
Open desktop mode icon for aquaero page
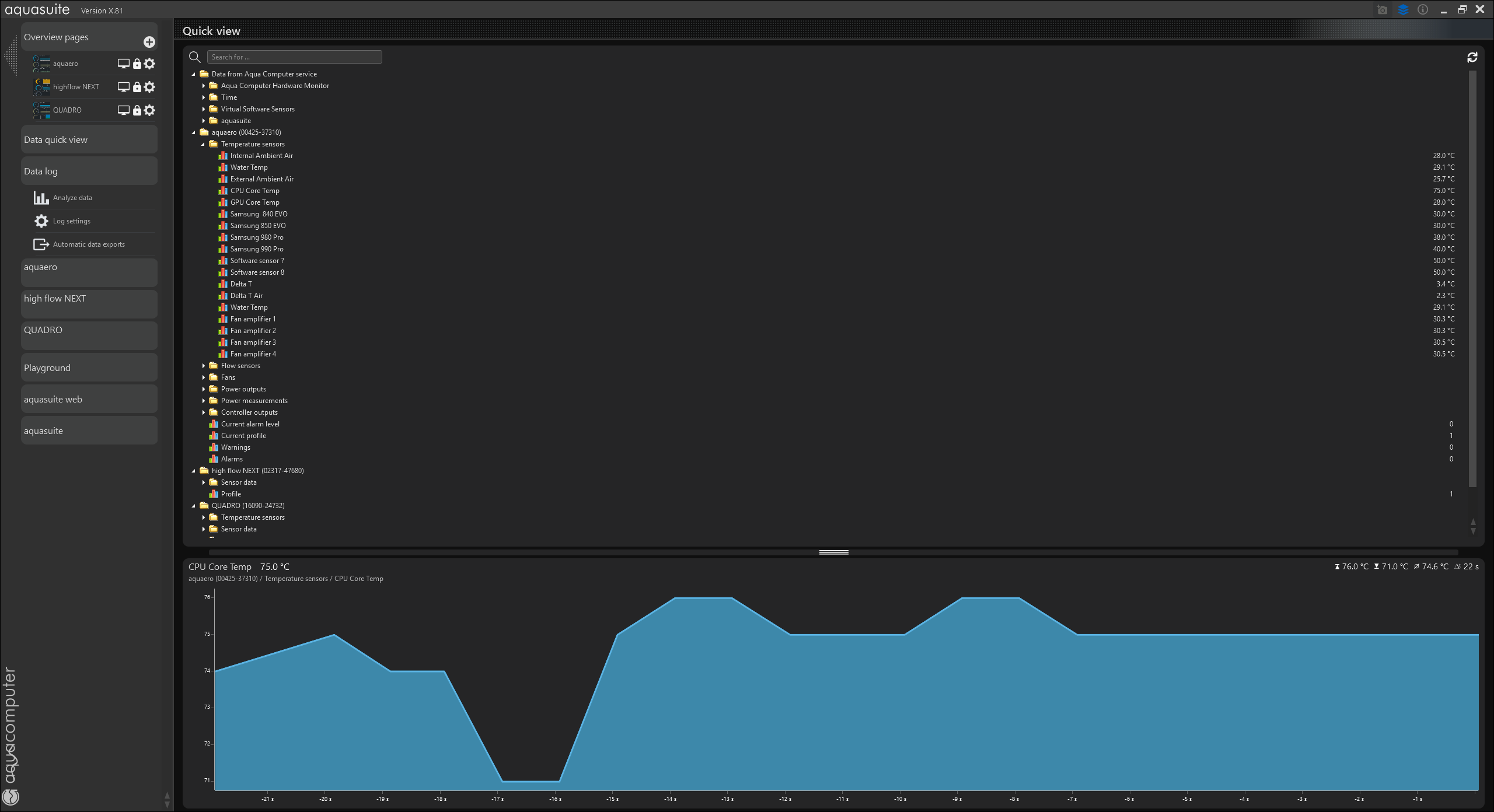(x=124, y=64)
